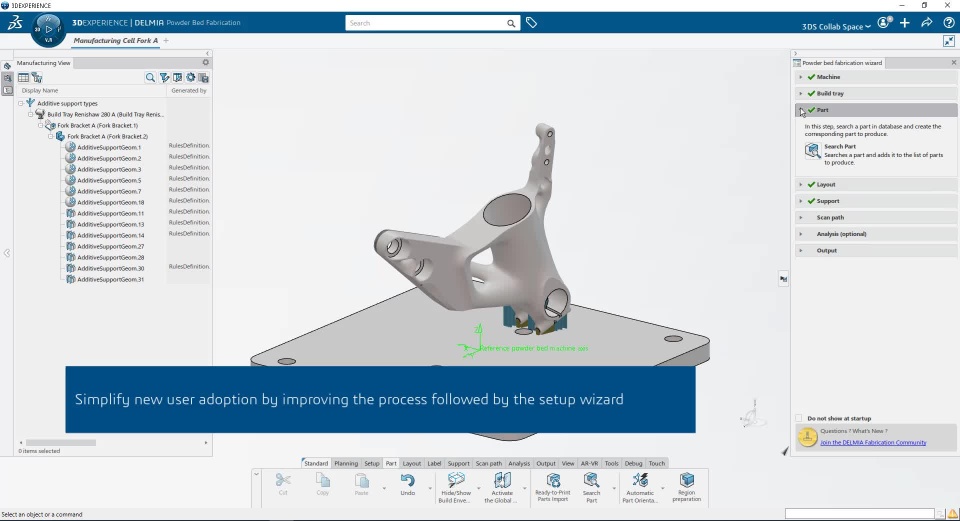Click the table view icon in Manufacturing View

tap(23, 78)
